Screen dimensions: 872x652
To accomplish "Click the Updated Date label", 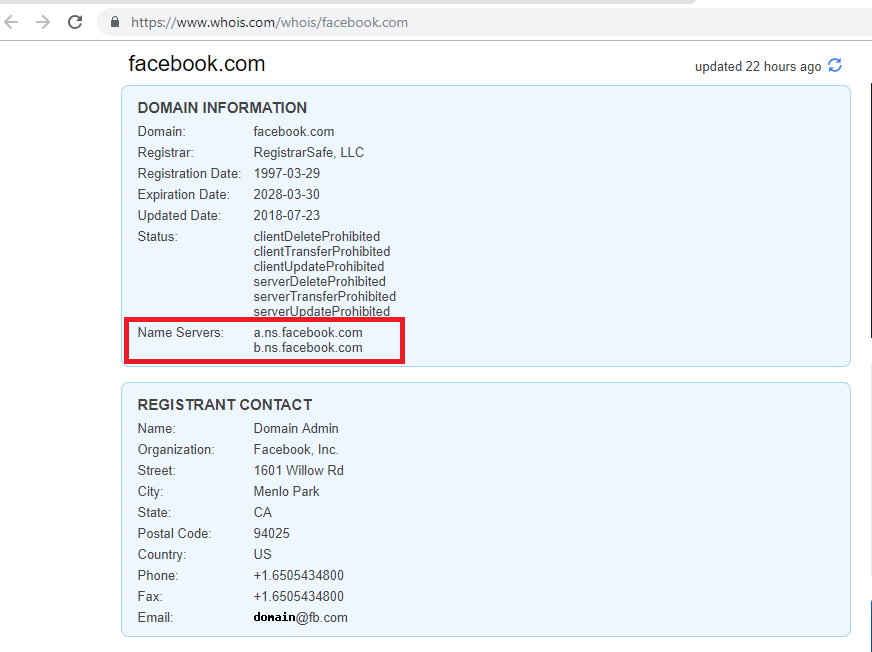I will 179,215.
